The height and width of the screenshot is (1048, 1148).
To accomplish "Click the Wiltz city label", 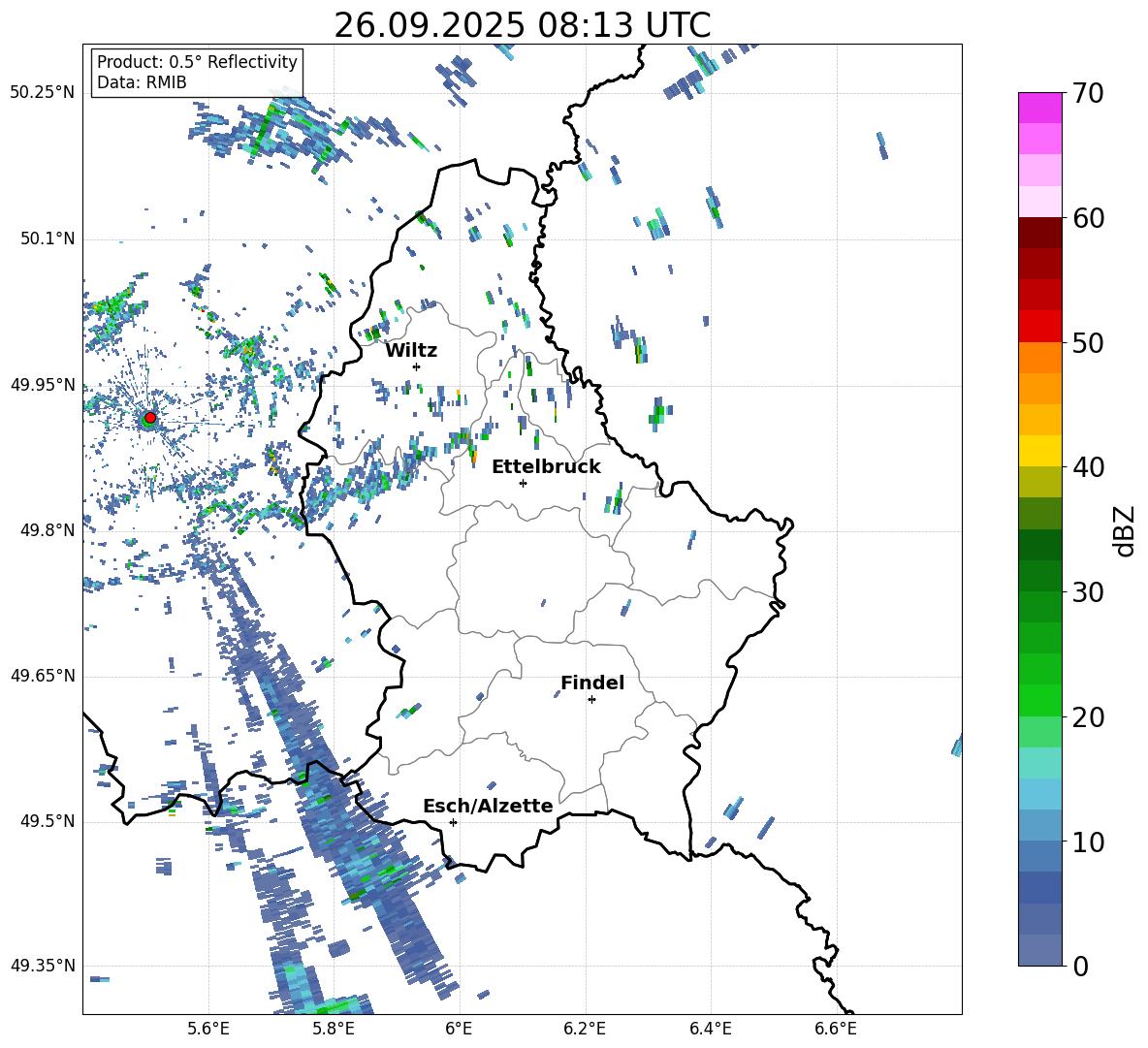I will pos(411,351).
